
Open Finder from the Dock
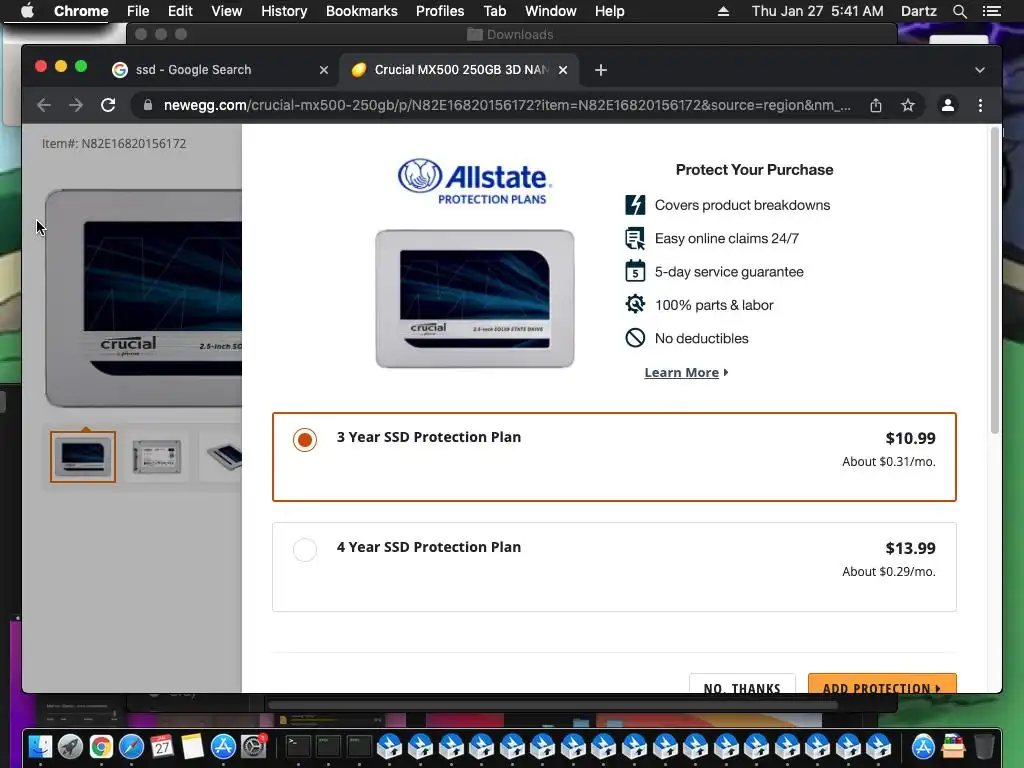40,746
